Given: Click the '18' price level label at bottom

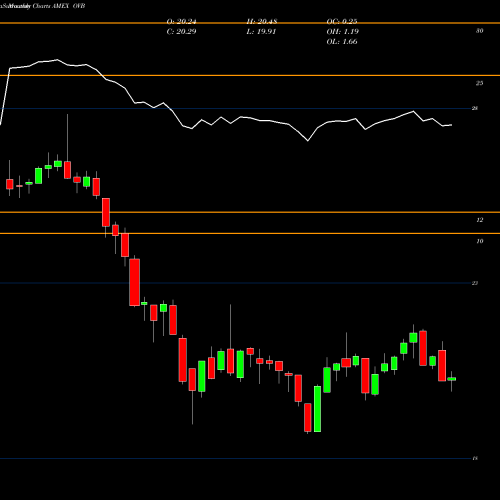Looking at the screenshot, I should coord(475,458).
